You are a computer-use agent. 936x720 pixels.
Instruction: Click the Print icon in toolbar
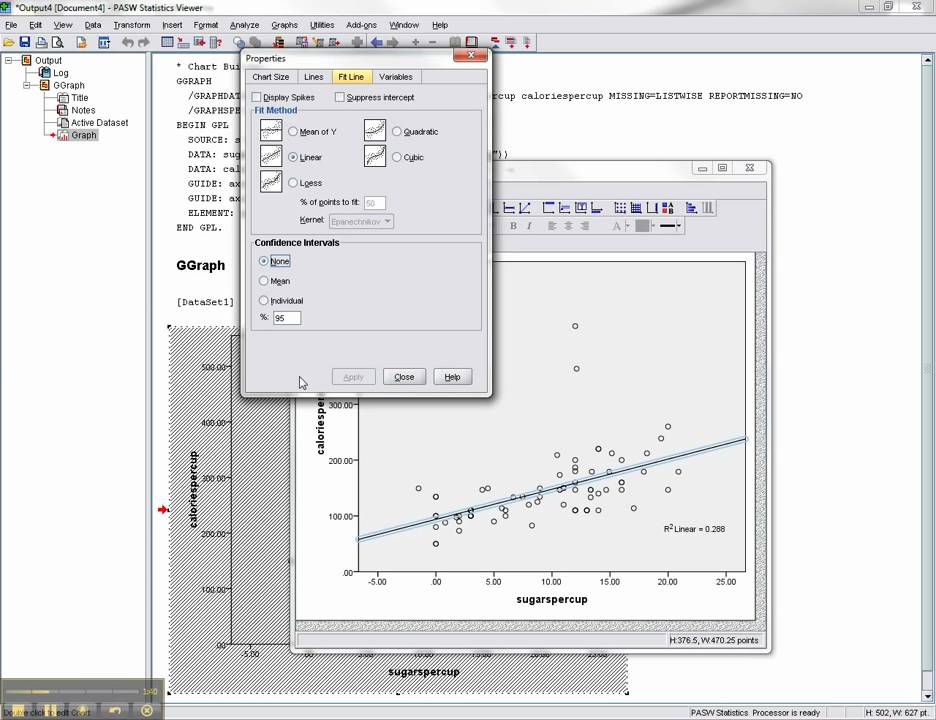pyautogui.click(x=41, y=42)
